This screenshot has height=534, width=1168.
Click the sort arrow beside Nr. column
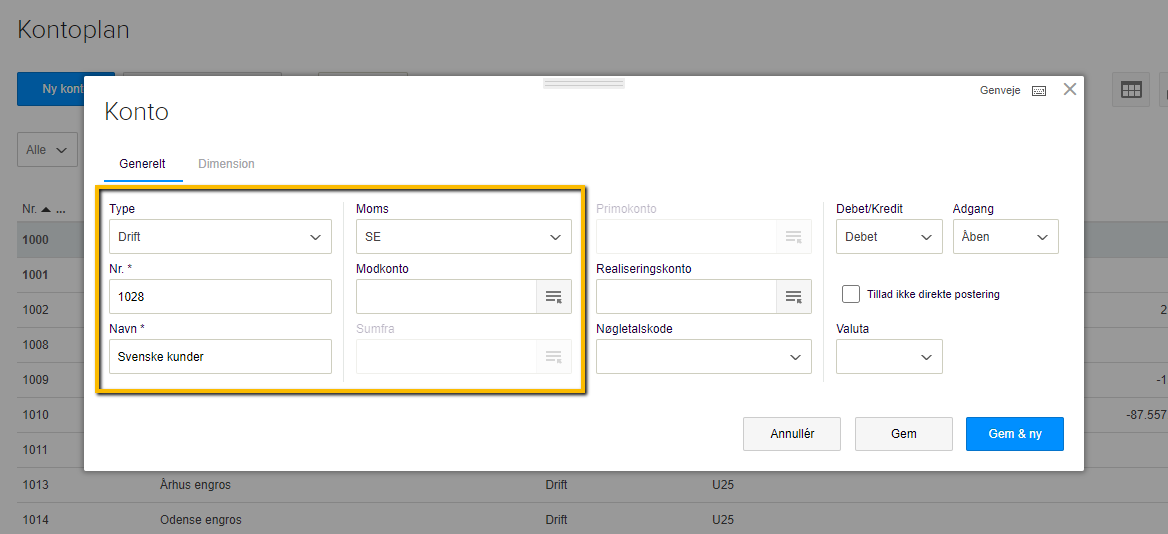[x=46, y=209]
